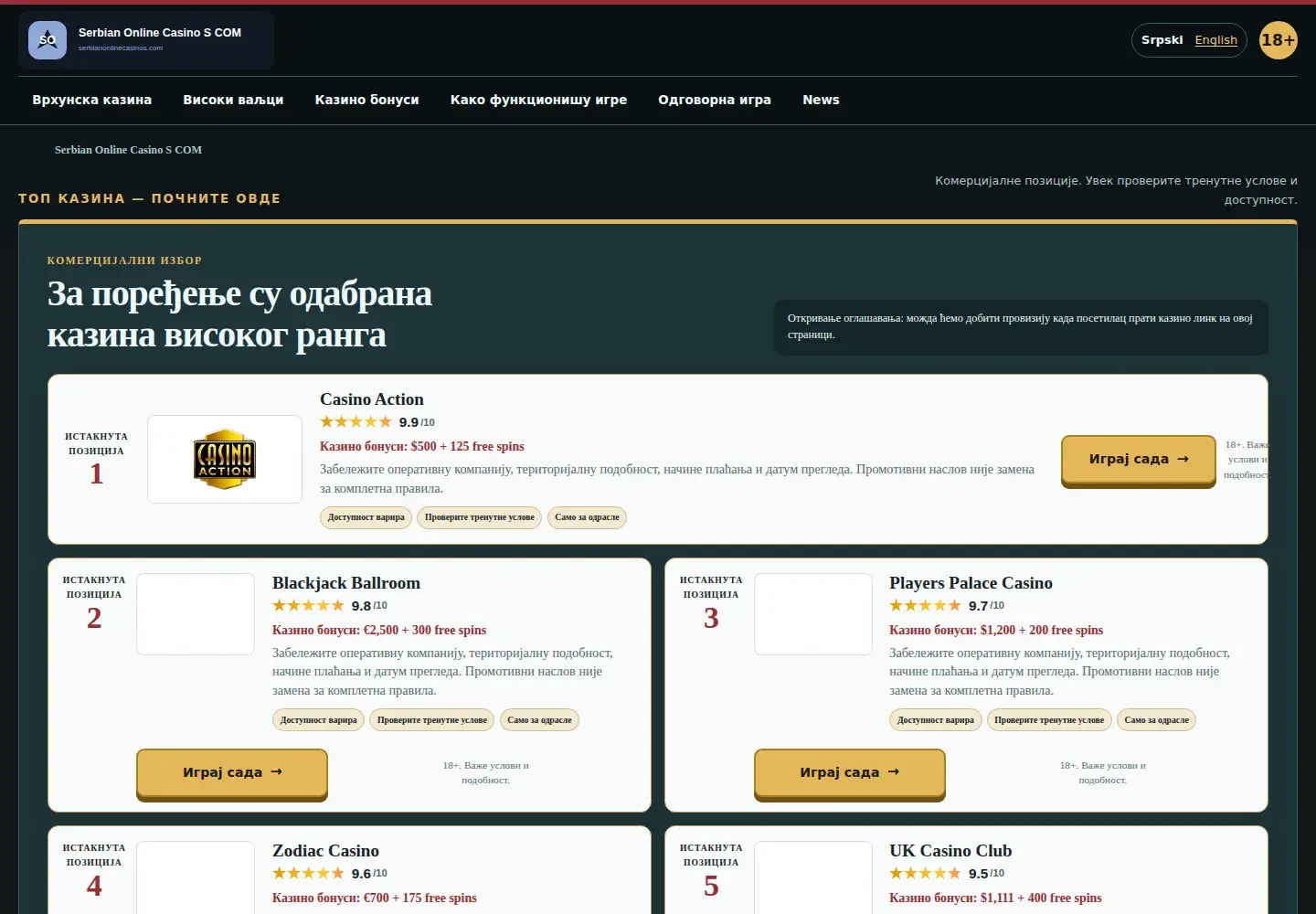This screenshot has width=1316, height=914.
Task: Switch language to Srpski
Action: coord(1162,40)
